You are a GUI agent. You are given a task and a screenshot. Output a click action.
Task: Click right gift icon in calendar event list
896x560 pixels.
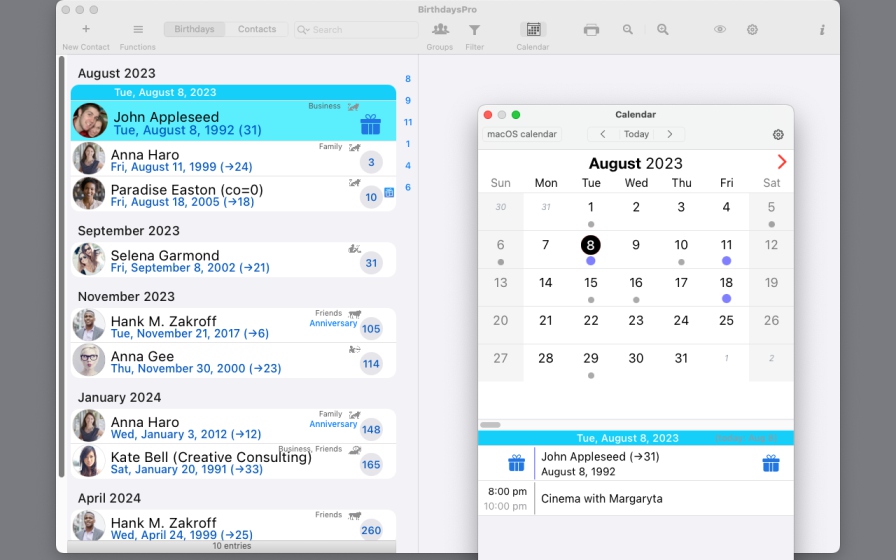tap(771, 463)
